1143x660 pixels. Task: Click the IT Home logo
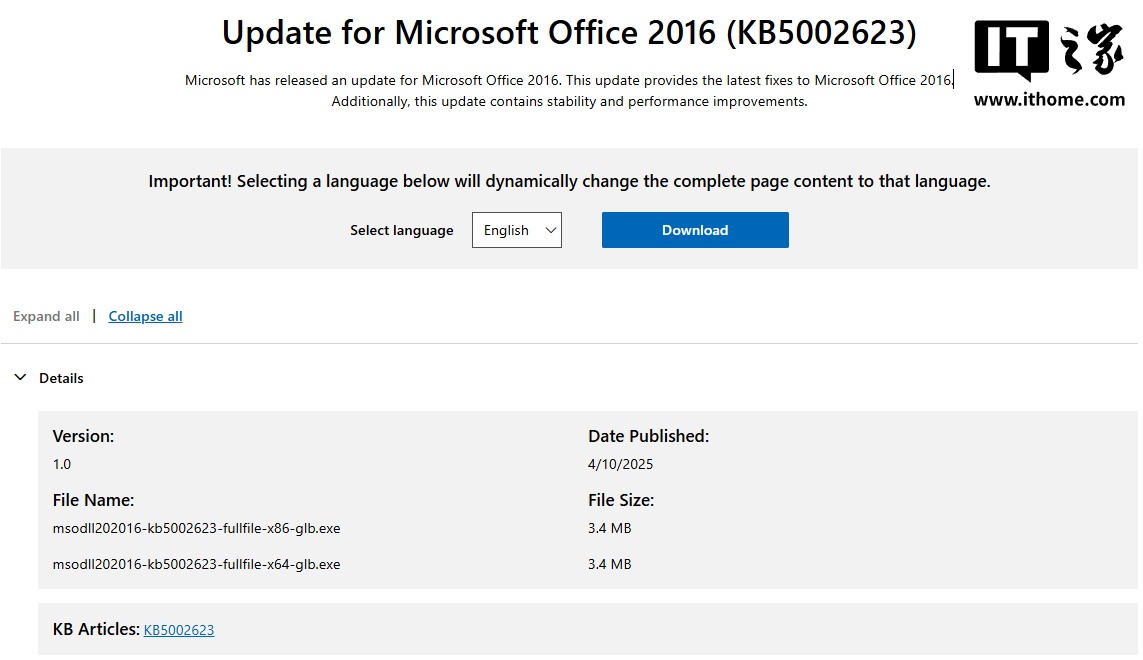1049,50
